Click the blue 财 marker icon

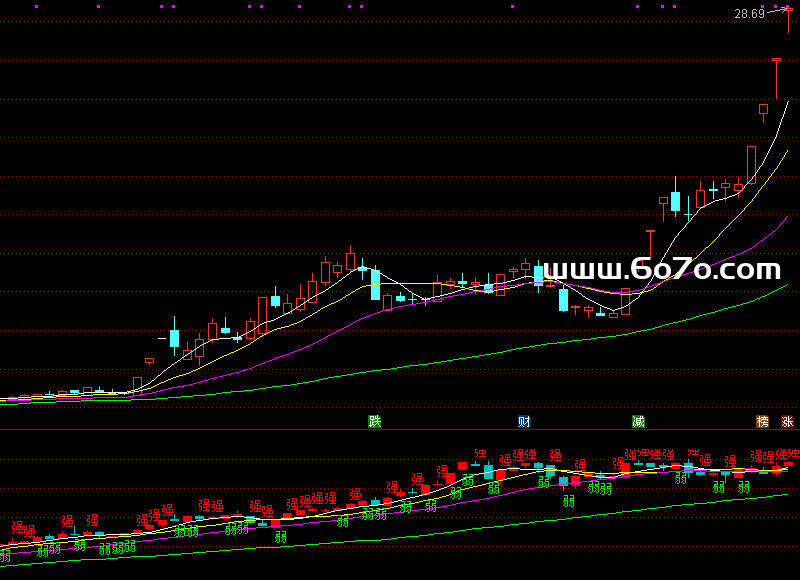click(524, 421)
